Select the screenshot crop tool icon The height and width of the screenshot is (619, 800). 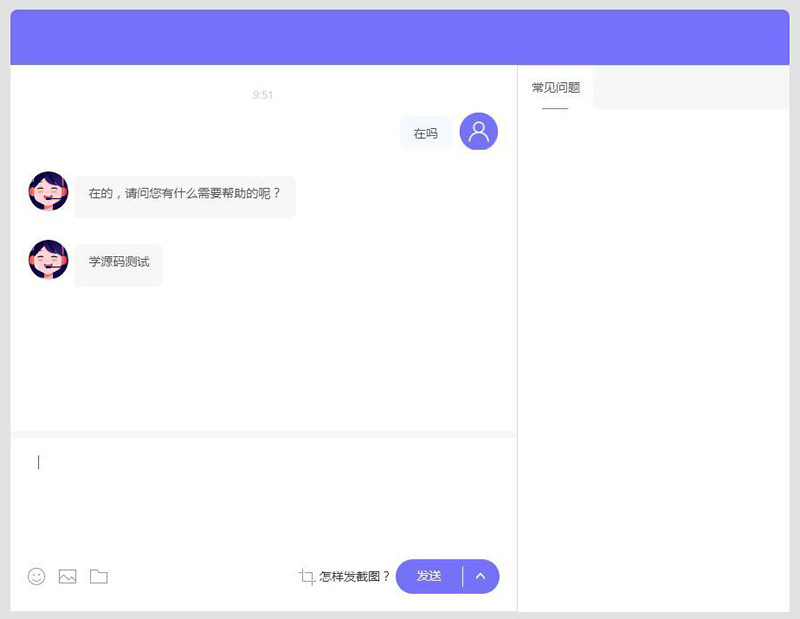pyautogui.click(x=306, y=576)
